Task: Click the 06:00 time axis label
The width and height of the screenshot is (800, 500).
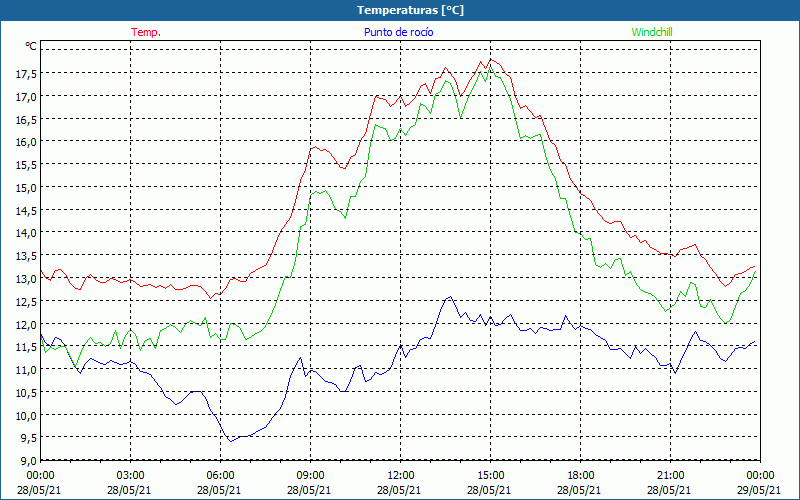Action: (x=220, y=475)
